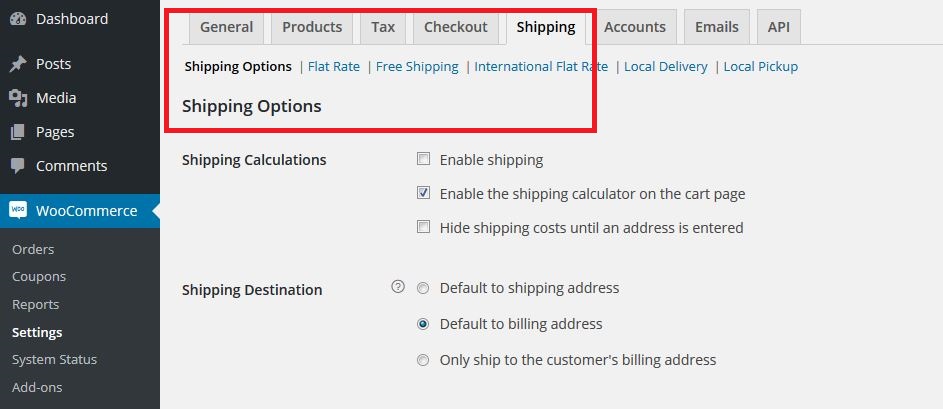Tick the Enable shipping checkbox
The height and width of the screenshot is (409, 943).
point(424,159)
